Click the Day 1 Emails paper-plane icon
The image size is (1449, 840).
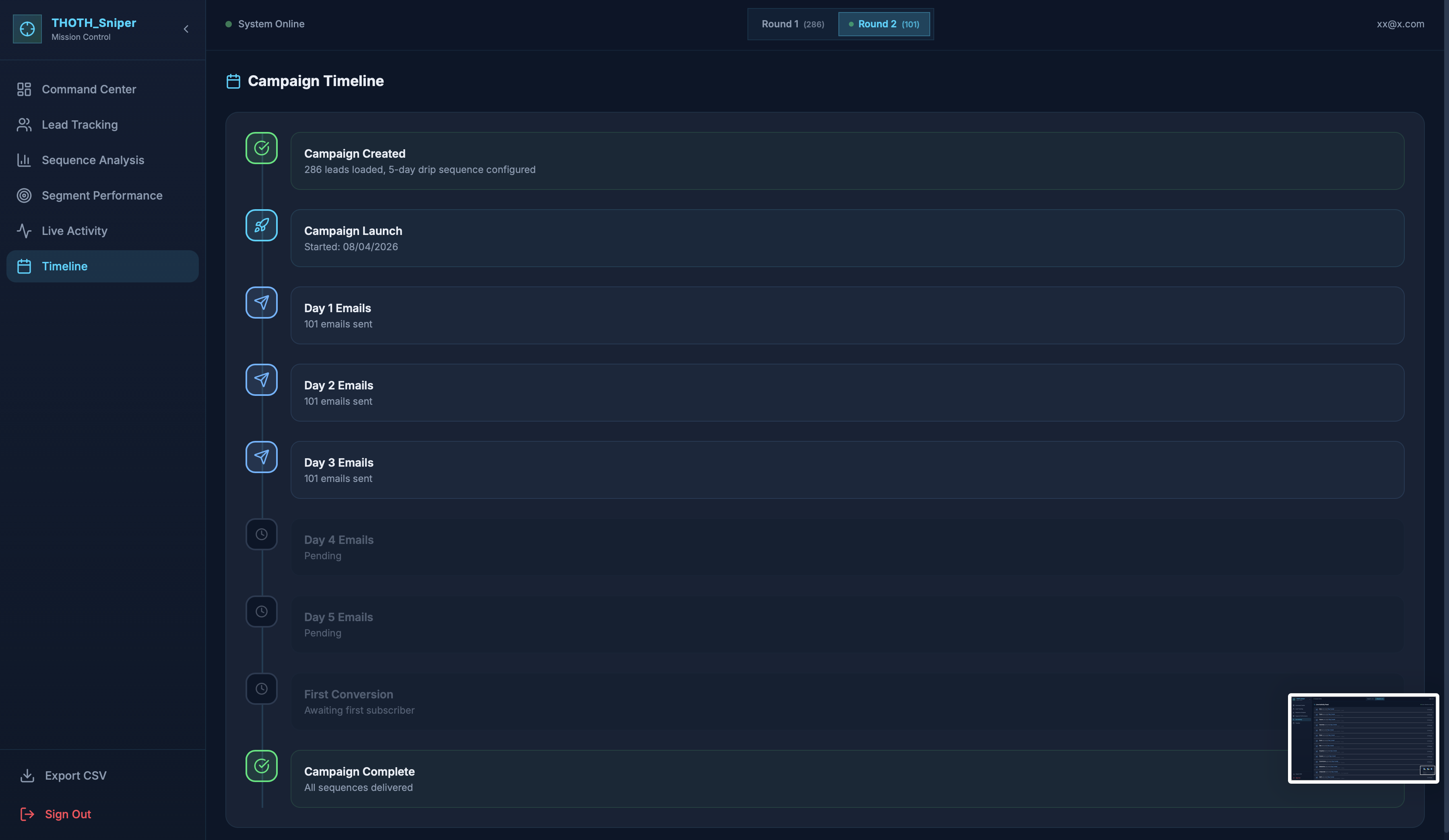262,303
